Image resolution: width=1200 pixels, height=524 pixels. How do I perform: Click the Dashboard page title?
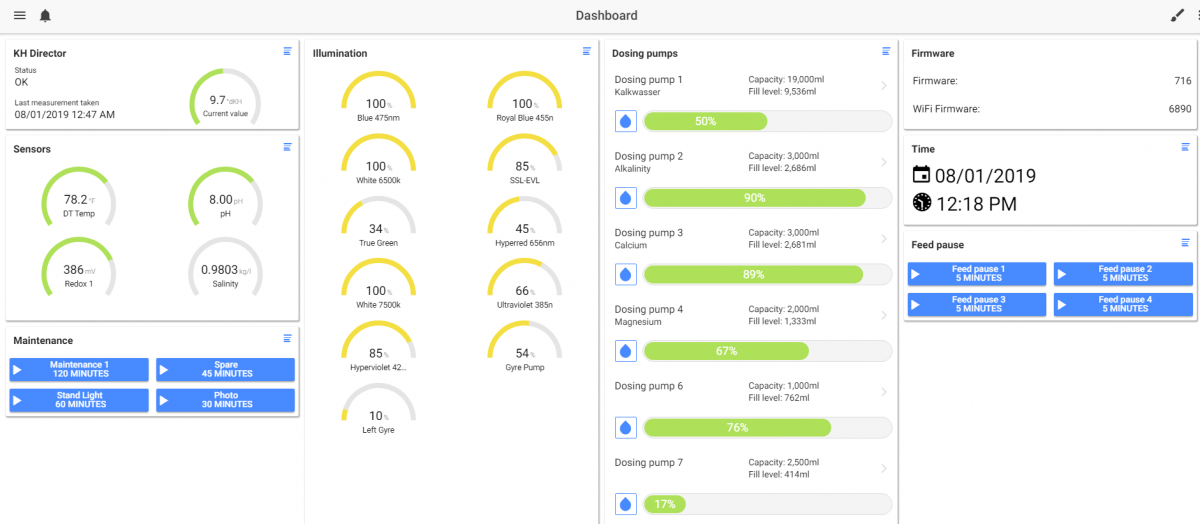[x=606, y=16]
